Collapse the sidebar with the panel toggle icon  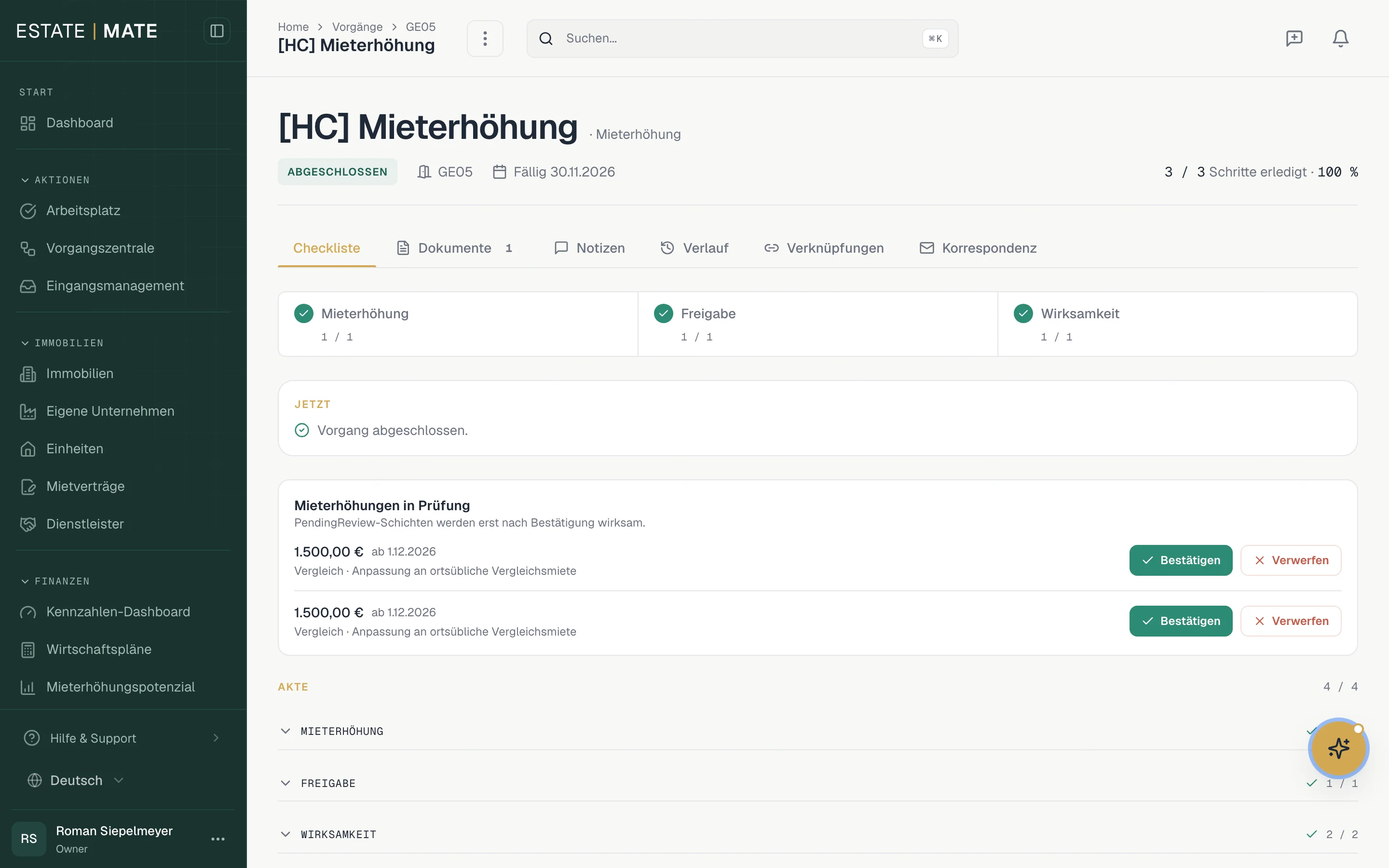217,31
